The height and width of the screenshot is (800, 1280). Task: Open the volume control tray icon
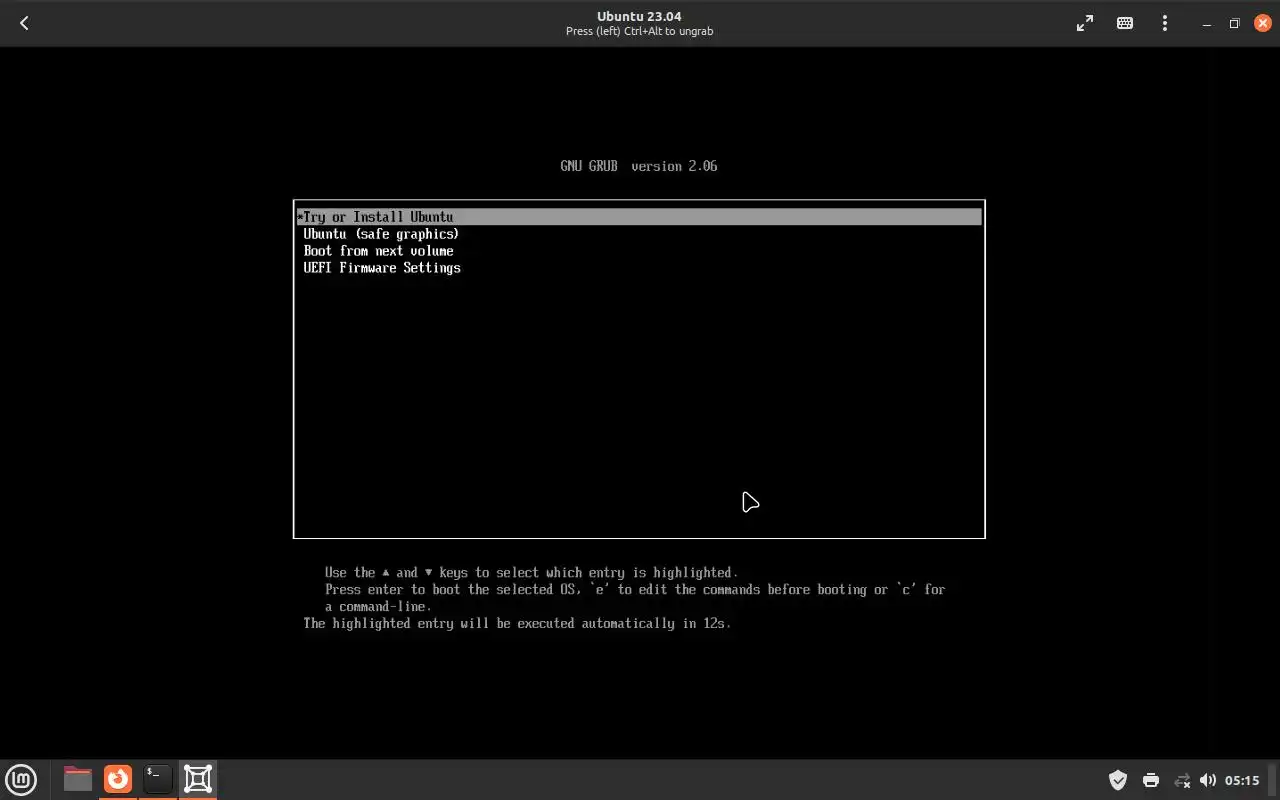1208,780
